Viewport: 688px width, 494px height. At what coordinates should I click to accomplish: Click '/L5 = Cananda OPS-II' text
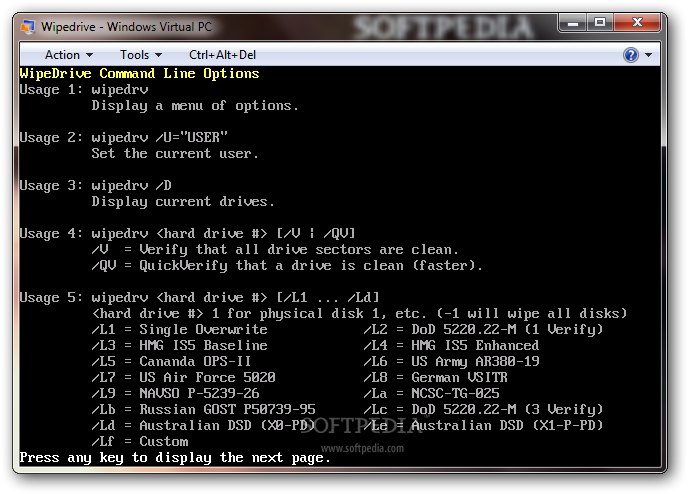tap(171, 362)
